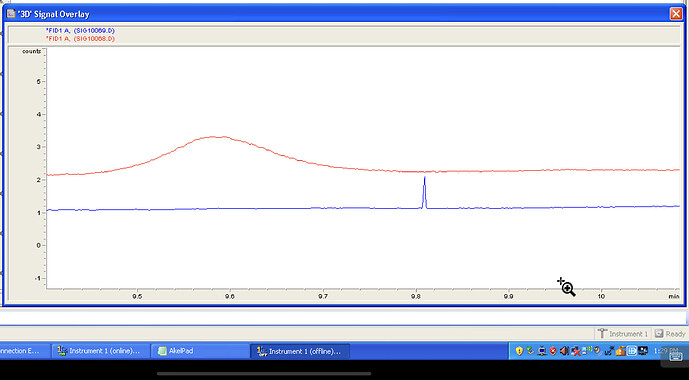Image resolution: width=689 pixels, height=380 pixels.
Task: Click the Signal Overlay window title icon
Action: [11, 14]
